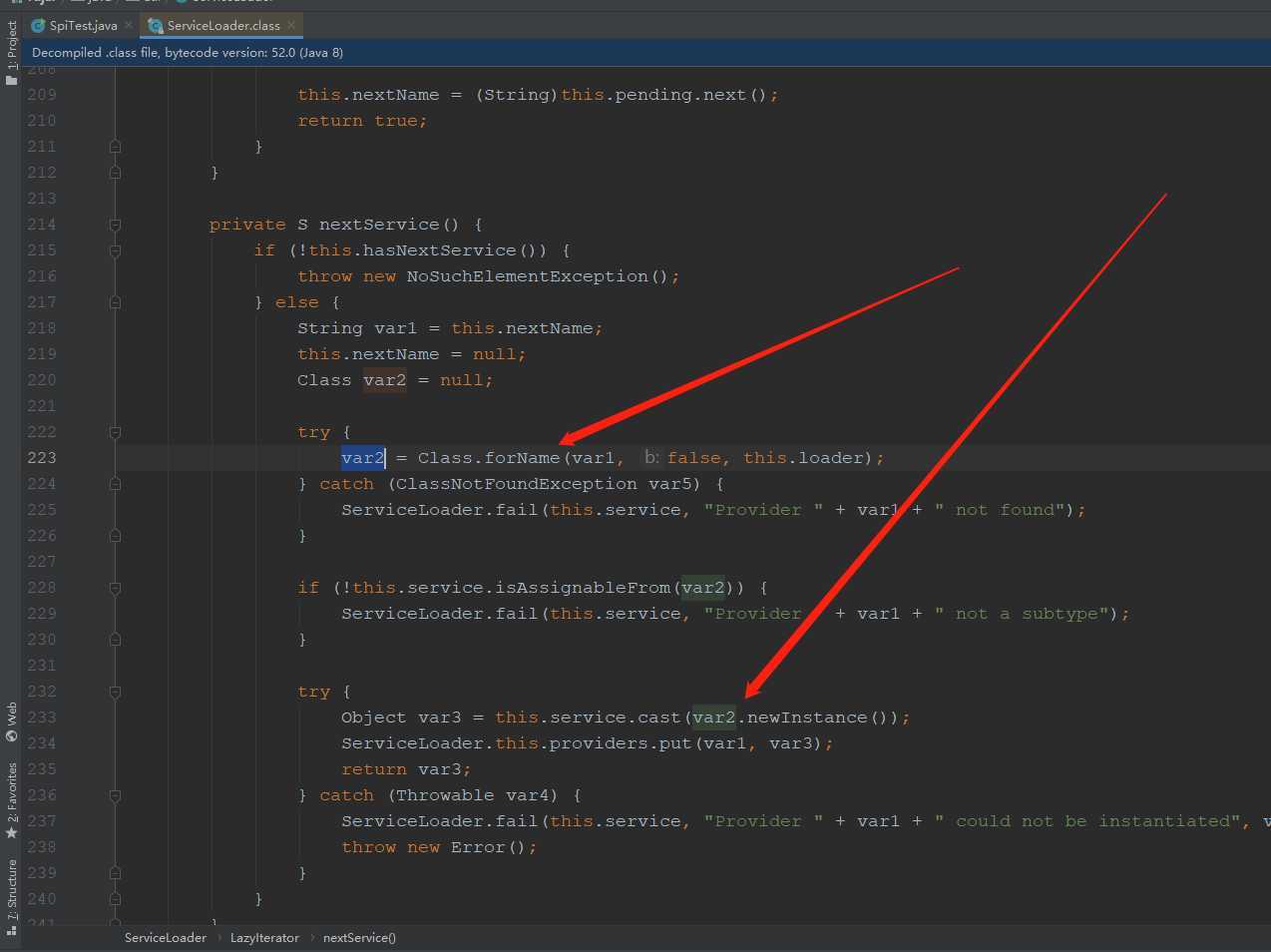This screenshot has height=952, width=1271.
Task: Click 'return true' on line 210
Action: pos(357,121)
